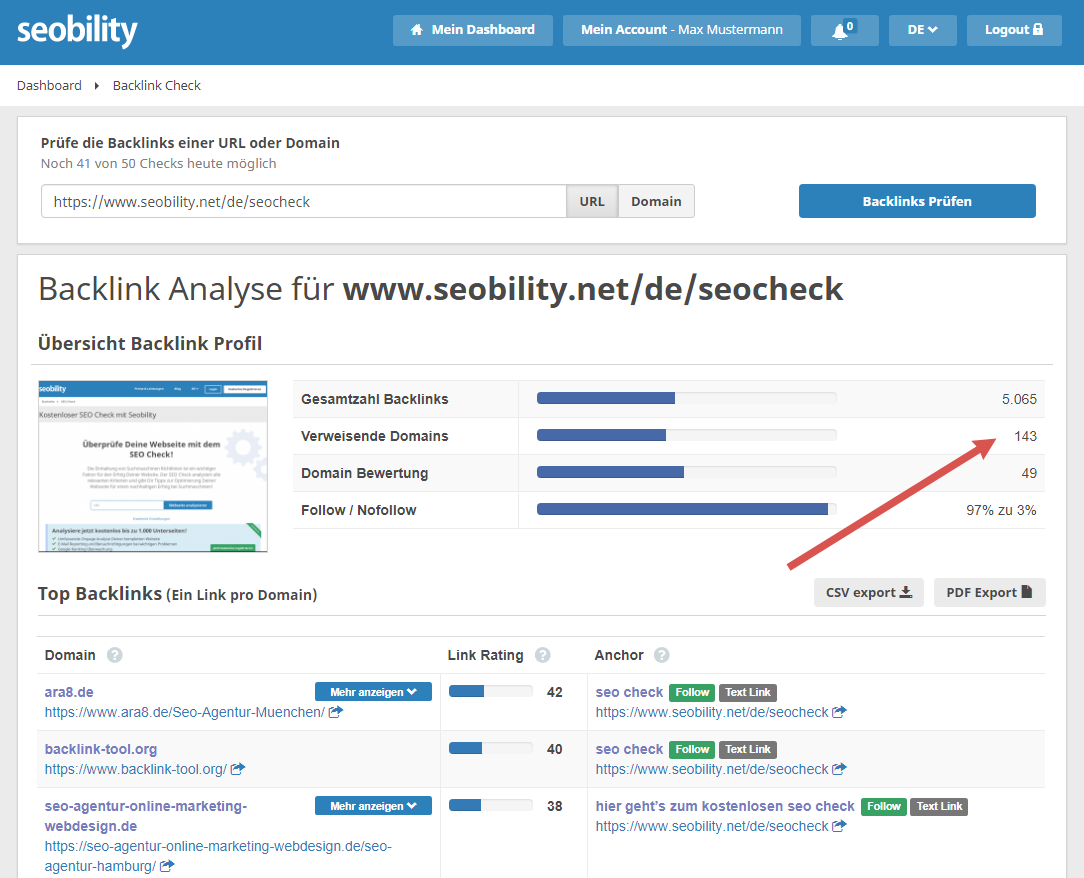Viewport: 1084px width, 878px height.
Task: Select the Domain toggle option
Action: coord(656,201)
